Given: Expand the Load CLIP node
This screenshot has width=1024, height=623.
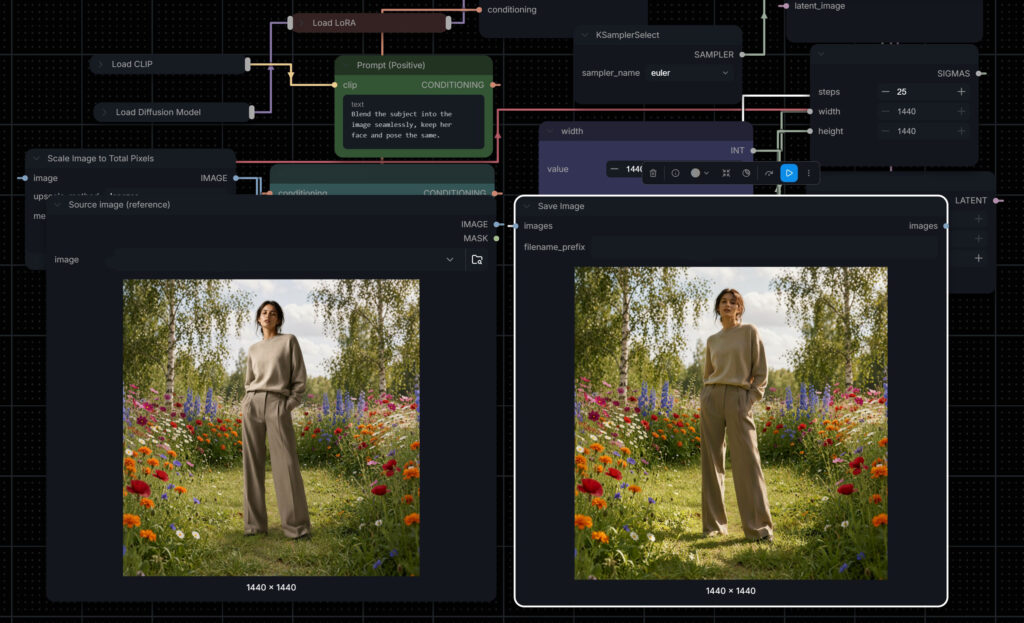Looking at the screenshot, I should 101,64.
